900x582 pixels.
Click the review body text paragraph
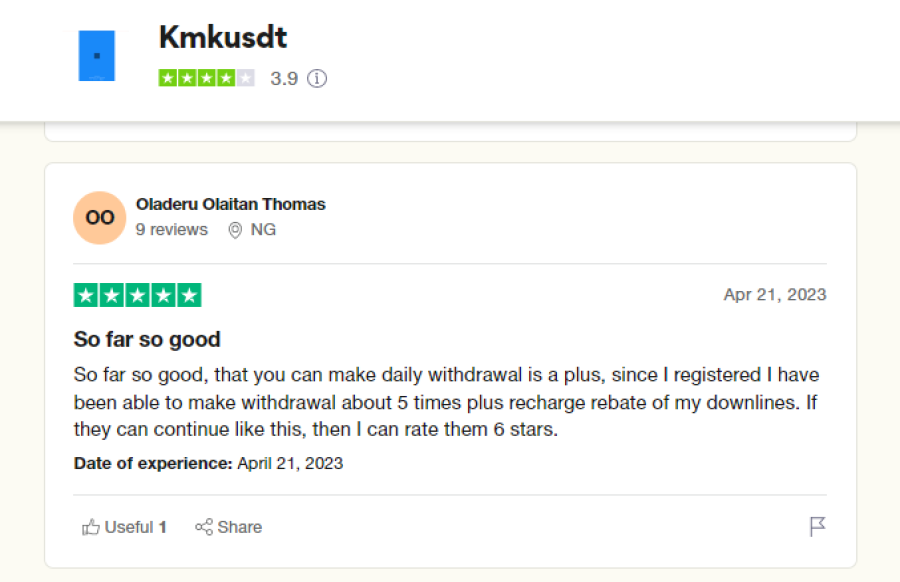[447, 402]
